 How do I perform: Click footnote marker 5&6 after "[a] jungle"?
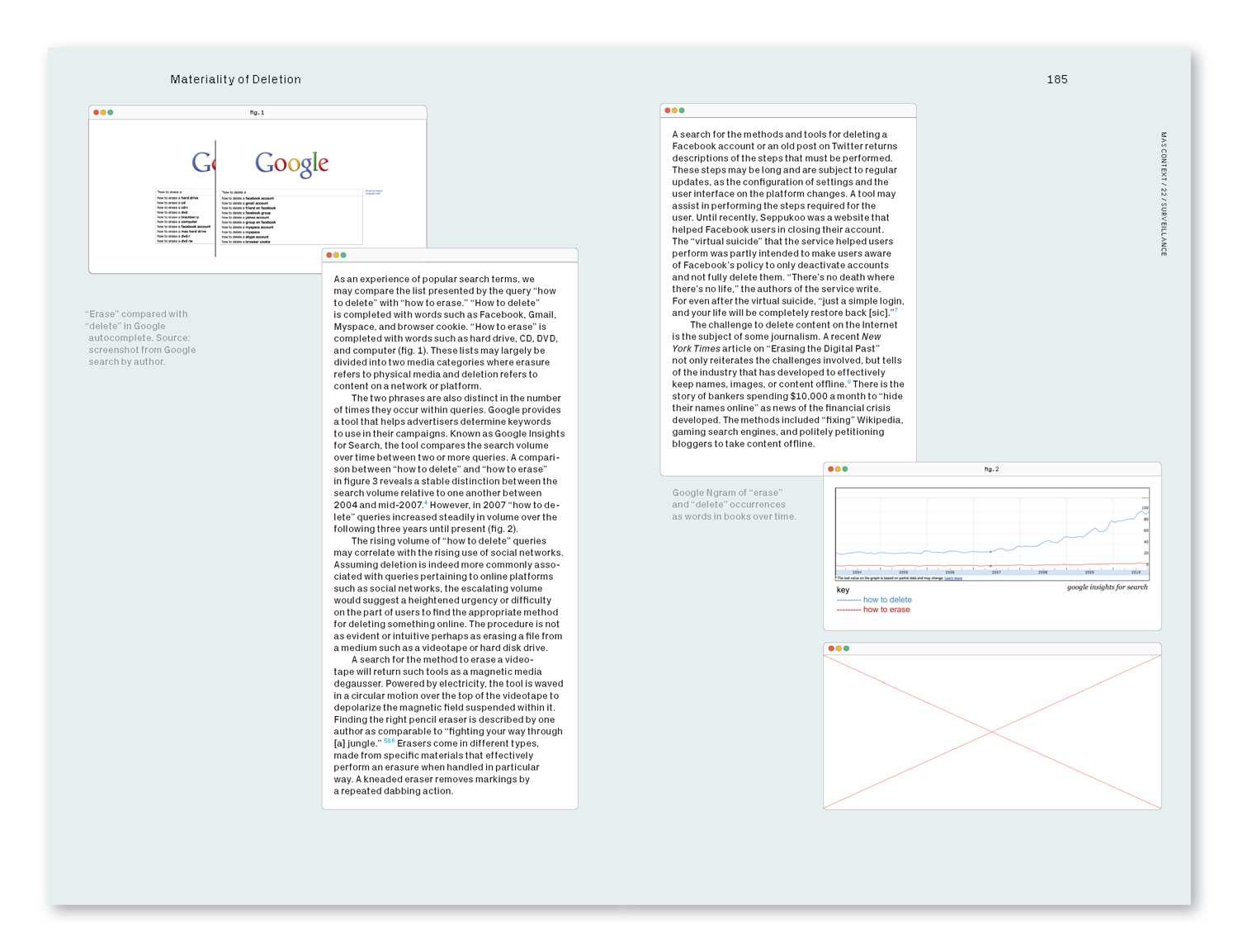coord(389,741)
